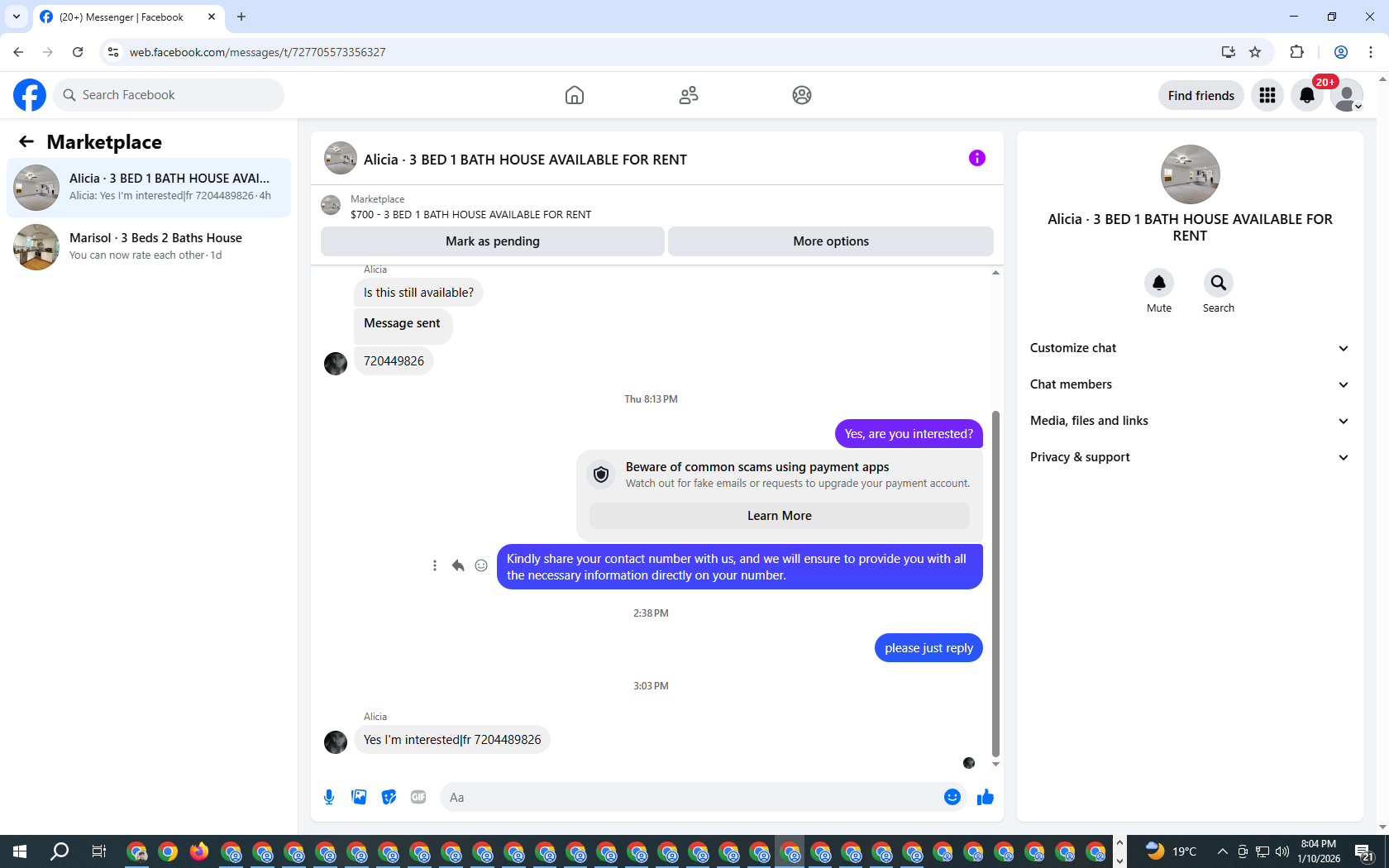Click 'Yes I'm interested|fr 7204489826' message
1389x868 pixels.
pyautogui.click(x=452, y=740)
